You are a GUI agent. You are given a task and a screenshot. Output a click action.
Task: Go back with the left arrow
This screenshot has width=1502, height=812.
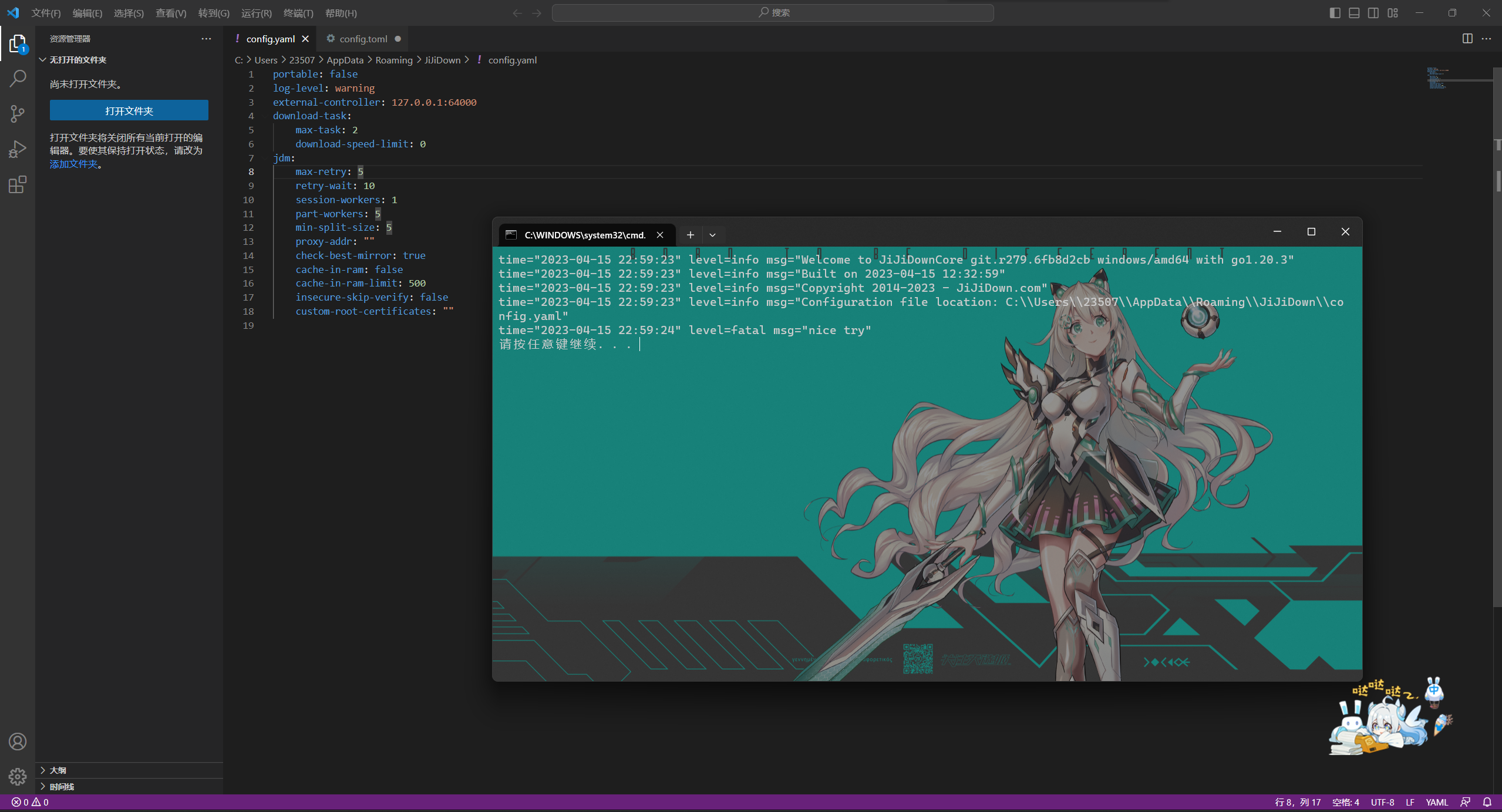click(x=517, y=13)
